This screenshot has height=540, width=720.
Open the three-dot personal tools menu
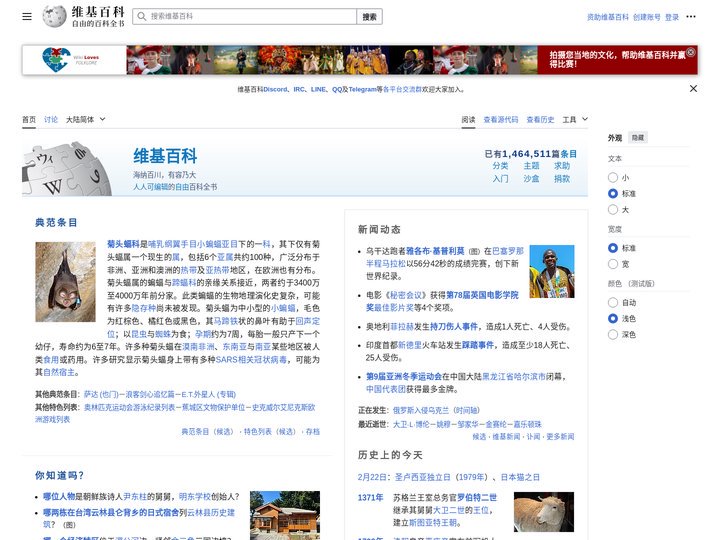pos(691,17)
